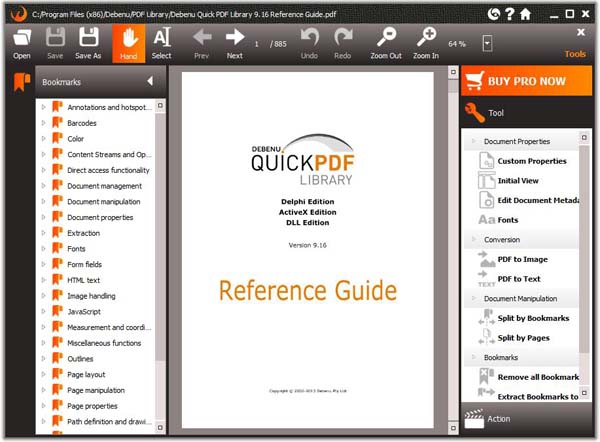600x442 pixels.
Task: Click the home icon in title bar
Action: [x=525, y=15]
